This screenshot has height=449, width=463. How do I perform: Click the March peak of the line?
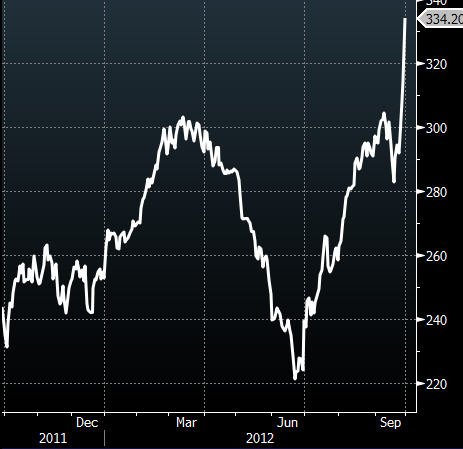tap(183, 117)
